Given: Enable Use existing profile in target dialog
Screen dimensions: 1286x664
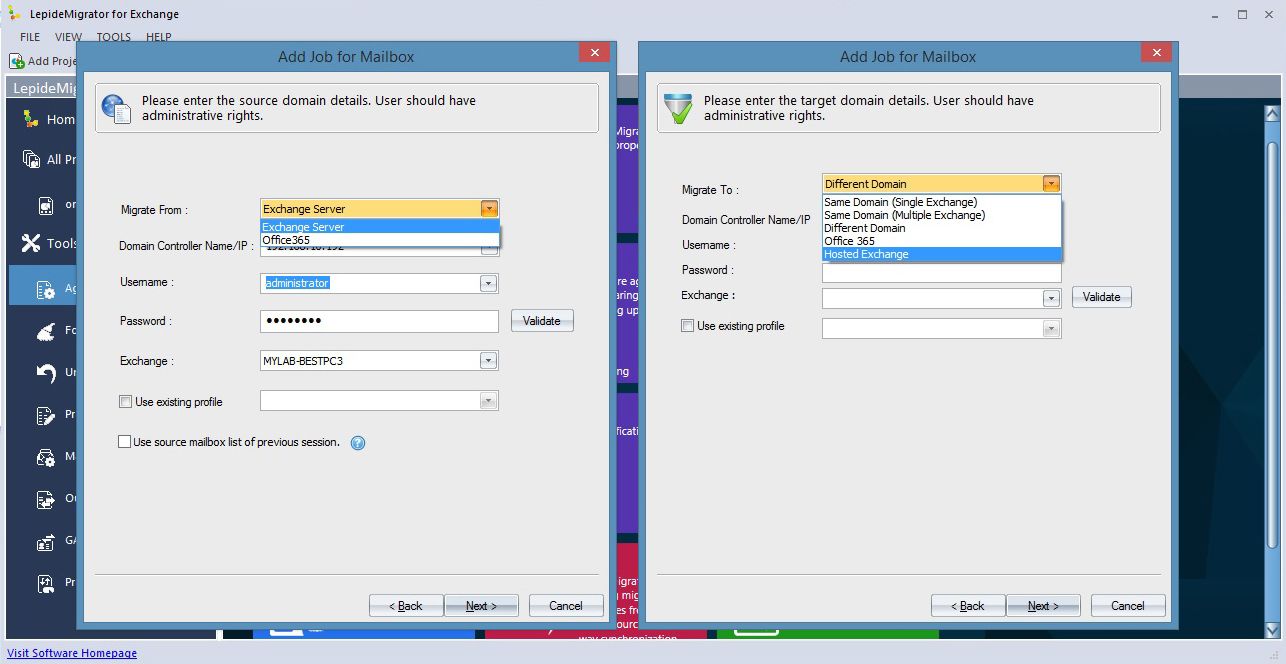Looking at the screenshot, I should click(x=687, y=326).
